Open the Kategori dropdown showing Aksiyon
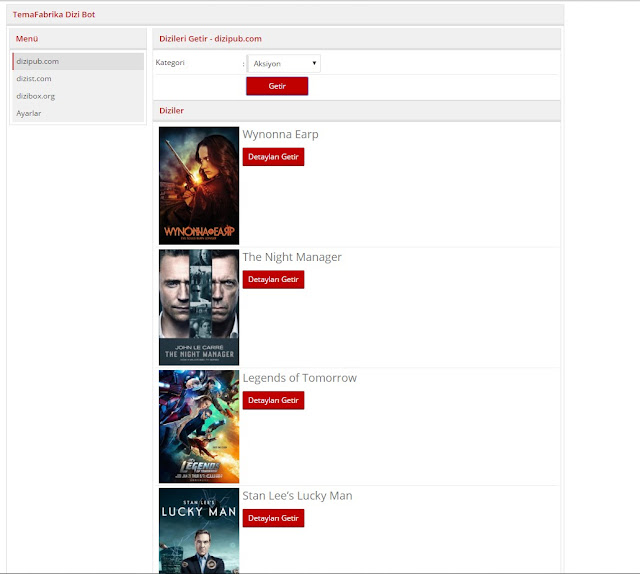The height and width of the screenshot is (574, 640). point(284,64)
